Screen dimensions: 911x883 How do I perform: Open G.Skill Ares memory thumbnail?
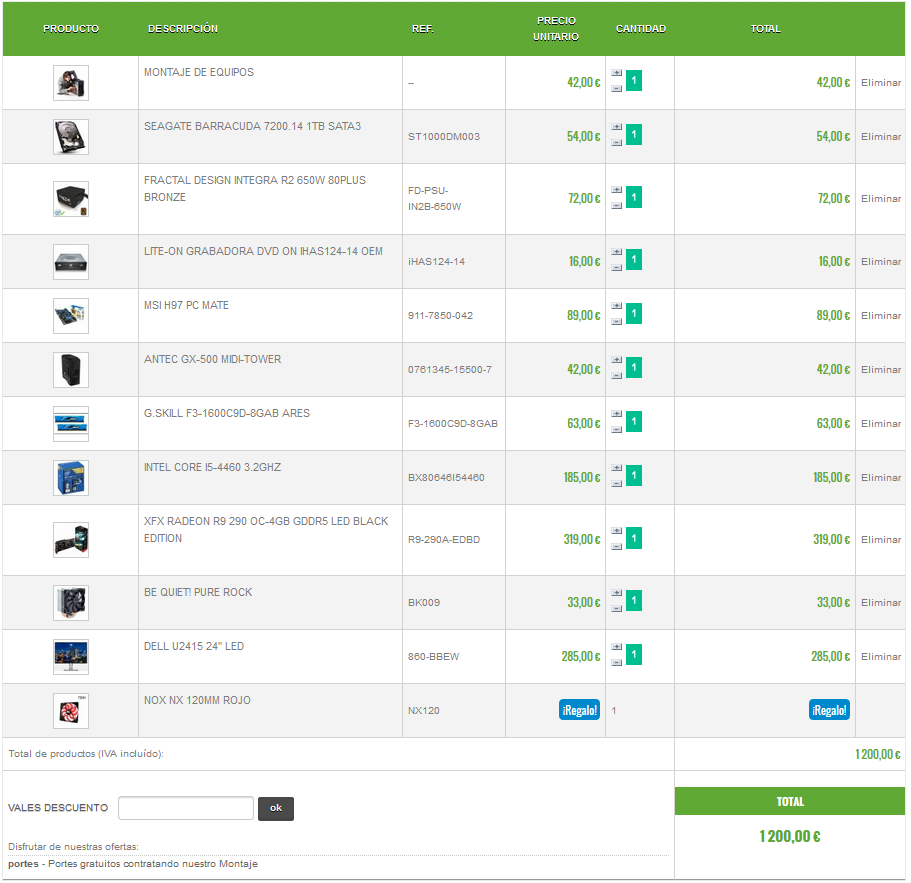click(71, 424)
